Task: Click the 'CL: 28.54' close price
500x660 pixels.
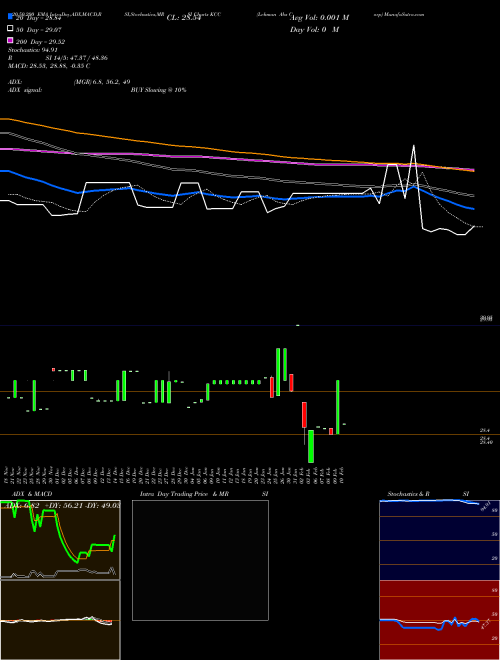Action: (184, 18)
